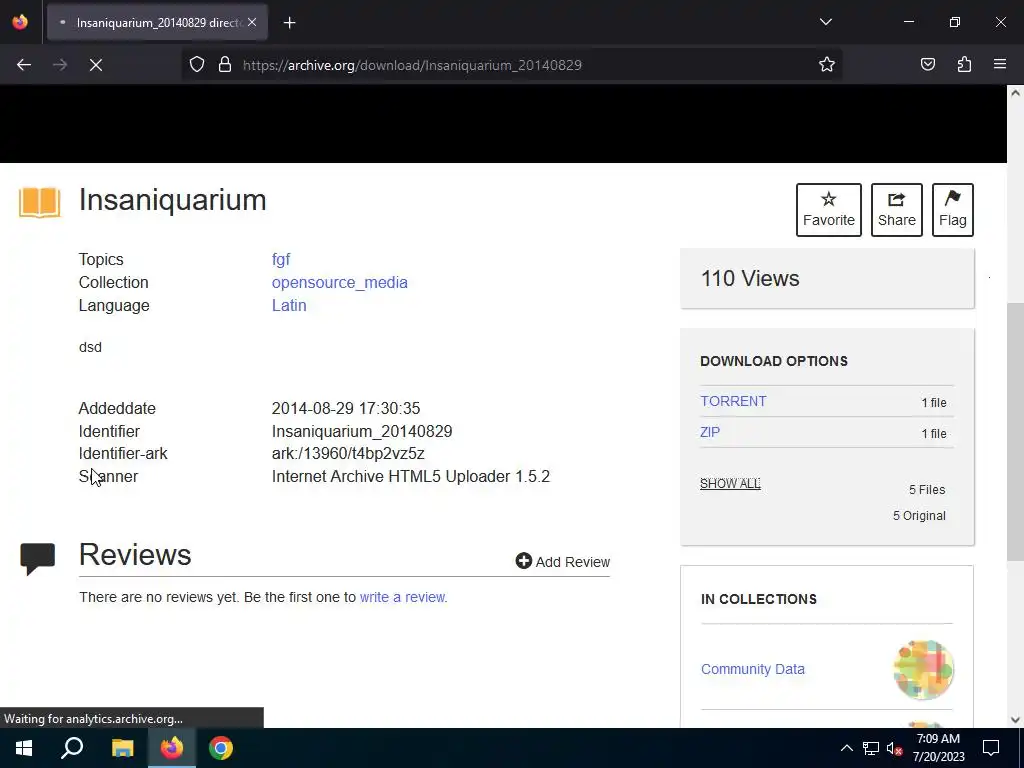Open the taskbar clock showing 7:09 AM
1024x768 pixels.
(x=938, y=748)
